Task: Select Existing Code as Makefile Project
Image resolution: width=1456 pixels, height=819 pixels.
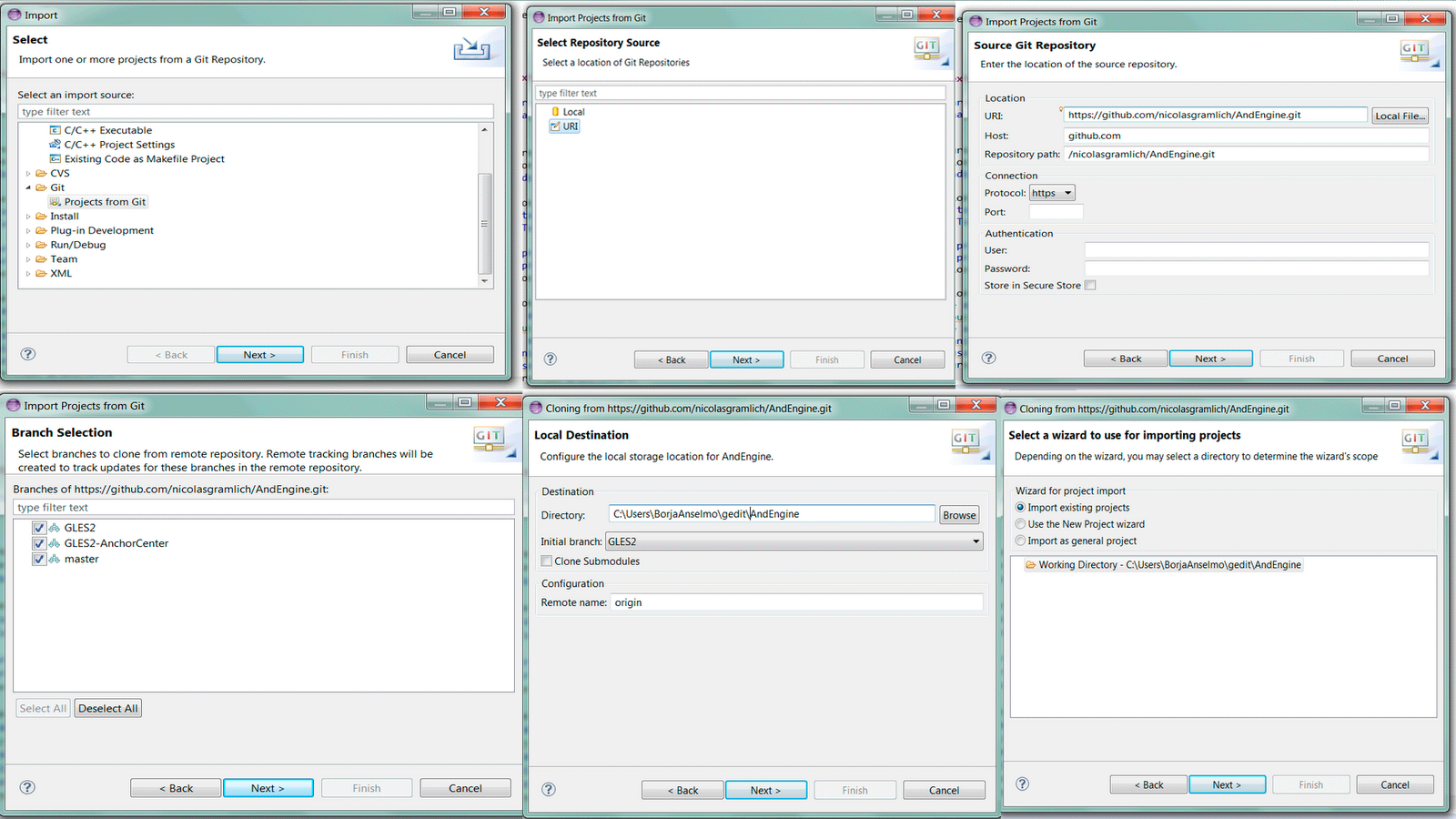Action: 137,159
